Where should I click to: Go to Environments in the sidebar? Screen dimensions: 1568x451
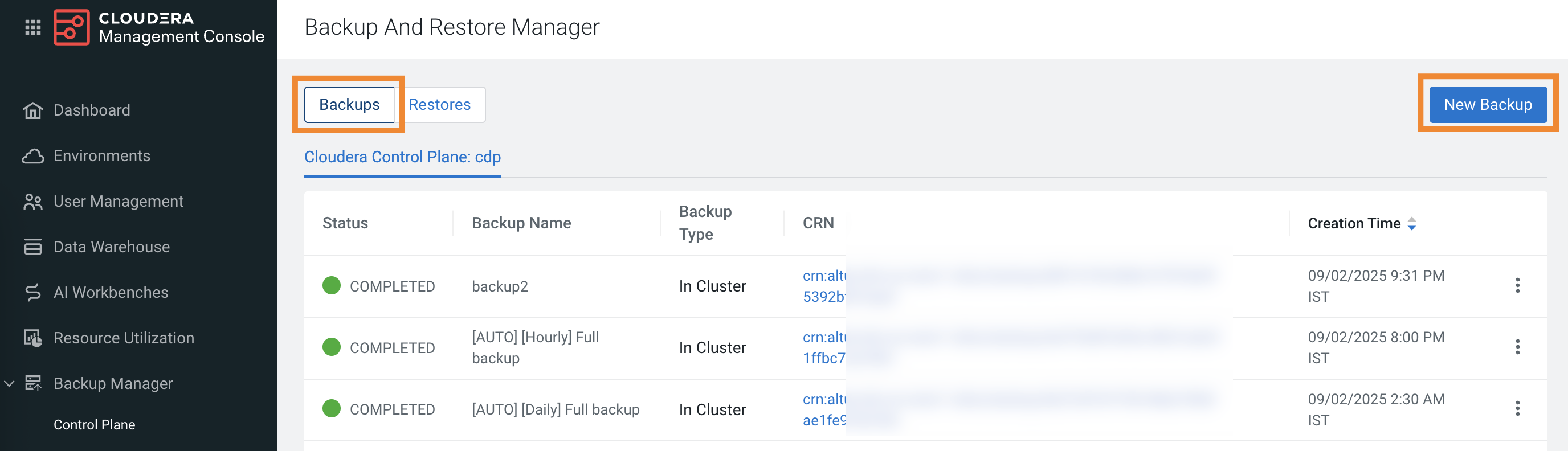(x=101, y=156)
